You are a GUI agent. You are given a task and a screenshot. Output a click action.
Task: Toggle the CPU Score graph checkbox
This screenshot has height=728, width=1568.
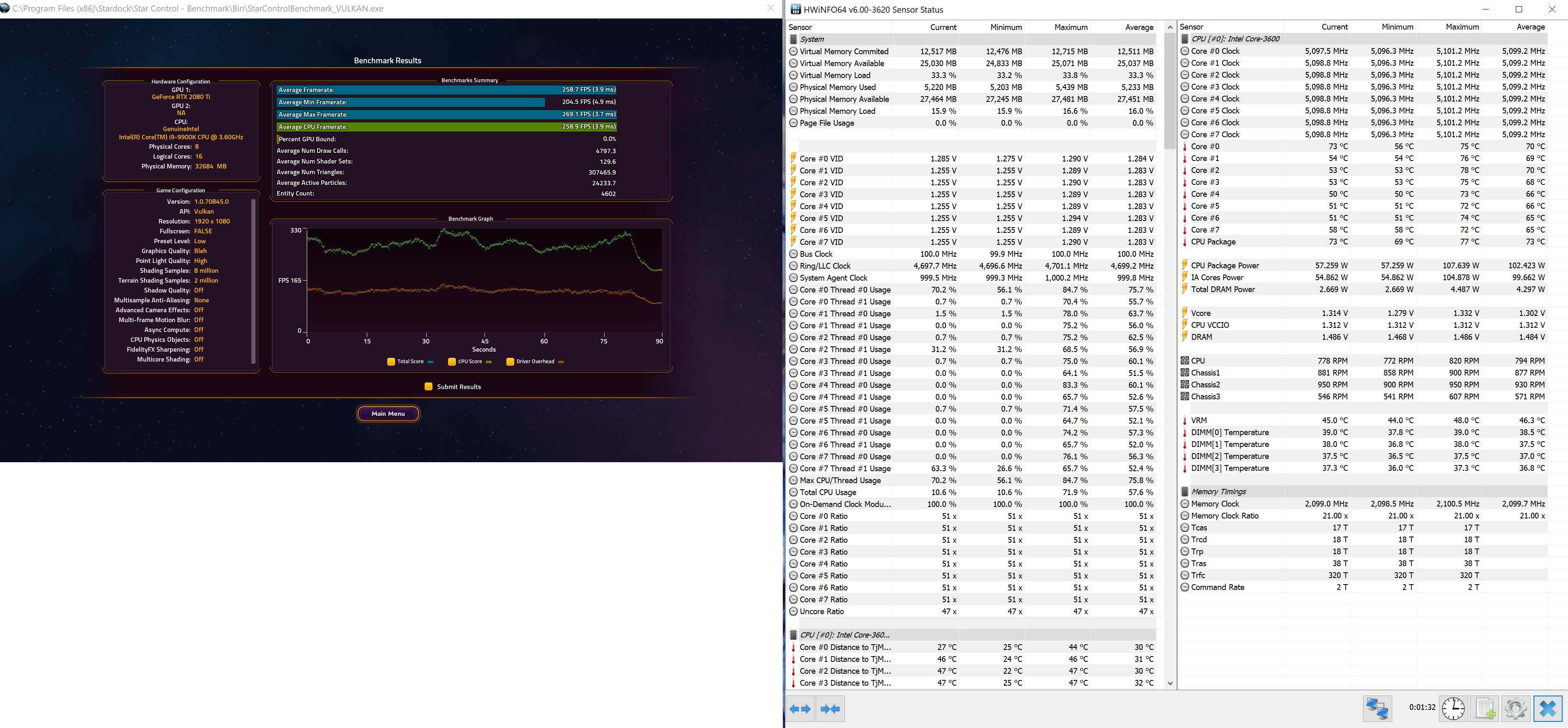point(452,362)
